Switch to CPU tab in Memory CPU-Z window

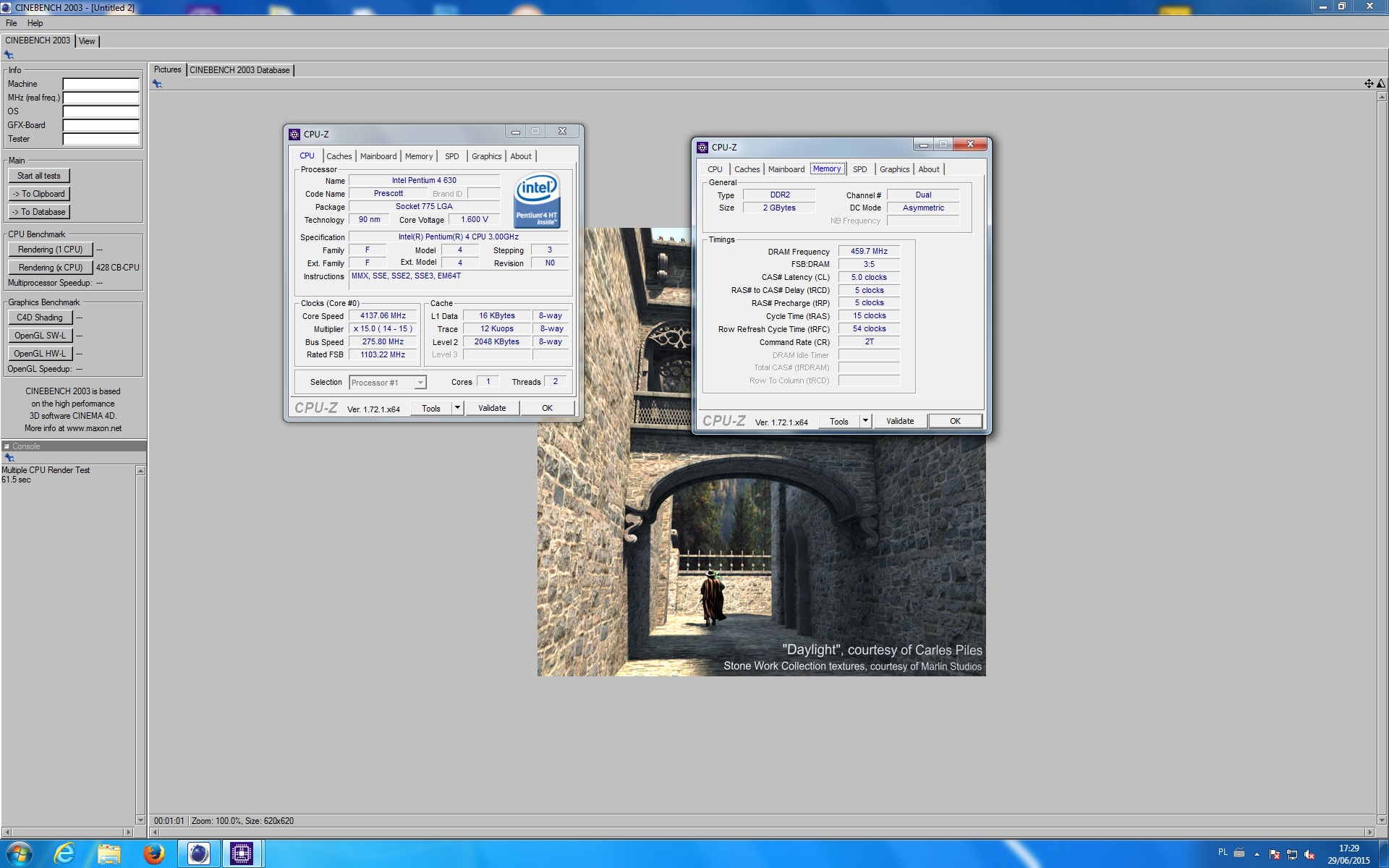pyautogui.click(x=715, y=169)
